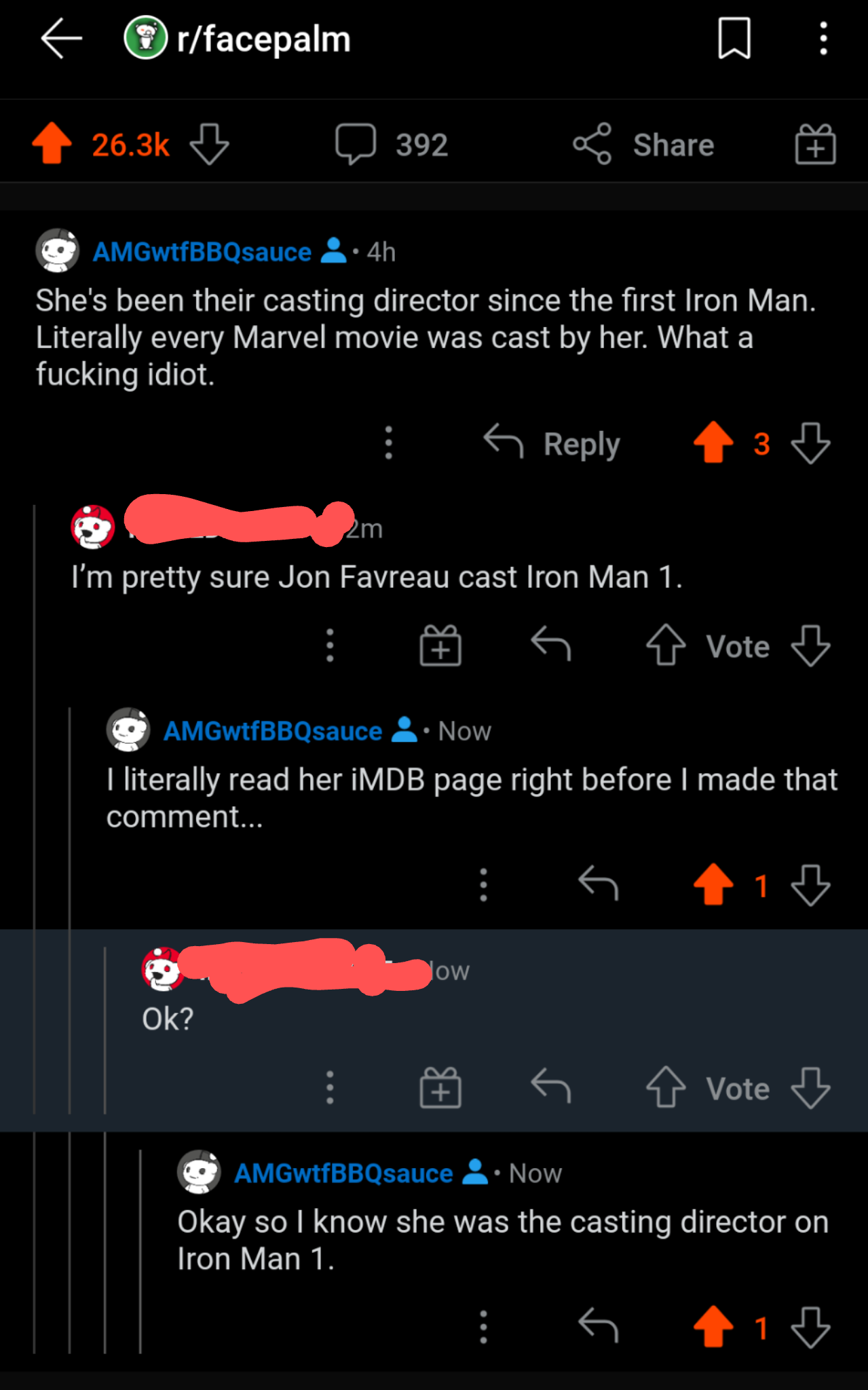This screenshot has width=868, height=1390.
Task: Reply to the casting director comment
Action: (x=552, y=444)
